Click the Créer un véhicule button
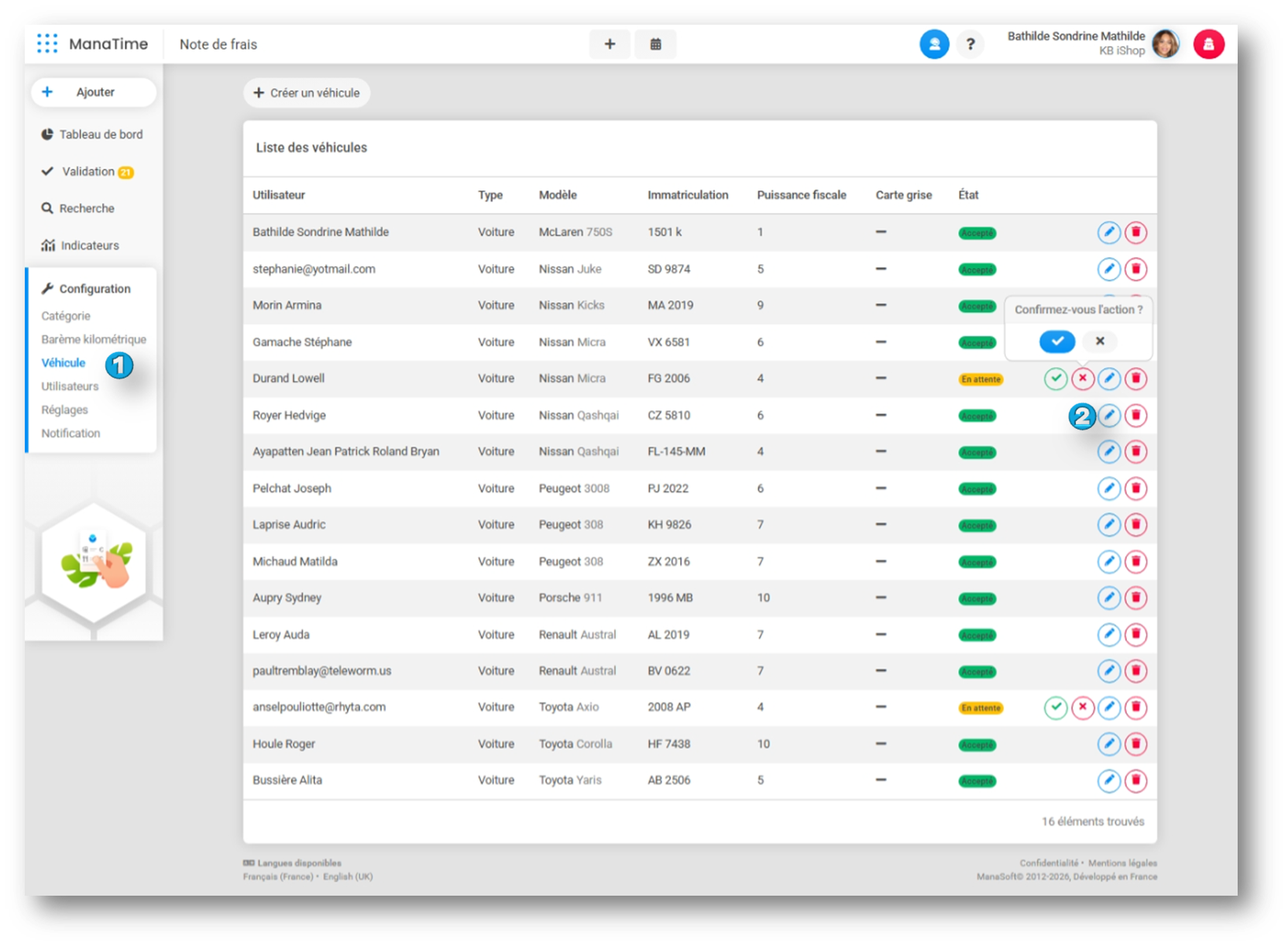The image size is (1288, 946). point(307,93)
